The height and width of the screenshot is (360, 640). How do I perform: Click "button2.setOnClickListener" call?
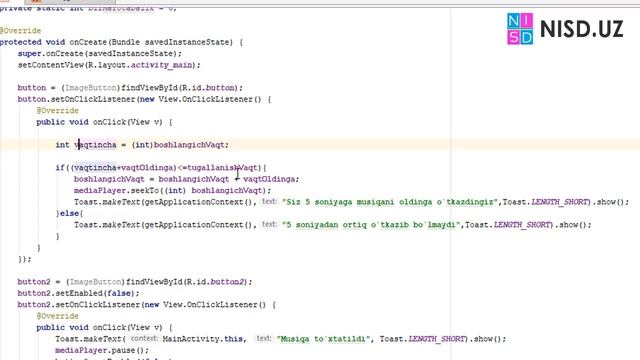click(x=78, y=305)
